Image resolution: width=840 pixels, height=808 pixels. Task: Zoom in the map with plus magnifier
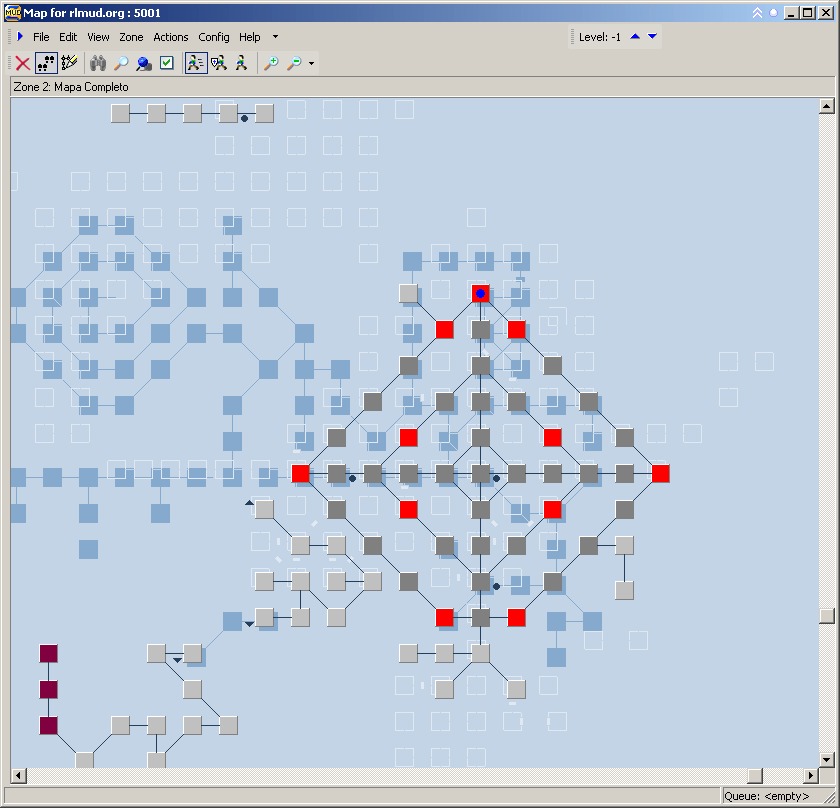point(271,63)
